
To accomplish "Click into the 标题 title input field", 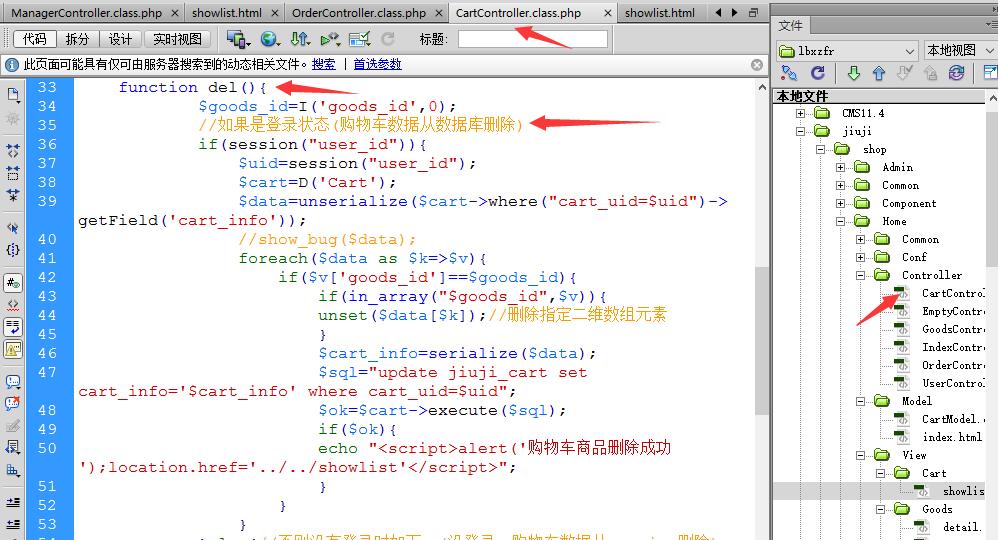I will 533,39.
